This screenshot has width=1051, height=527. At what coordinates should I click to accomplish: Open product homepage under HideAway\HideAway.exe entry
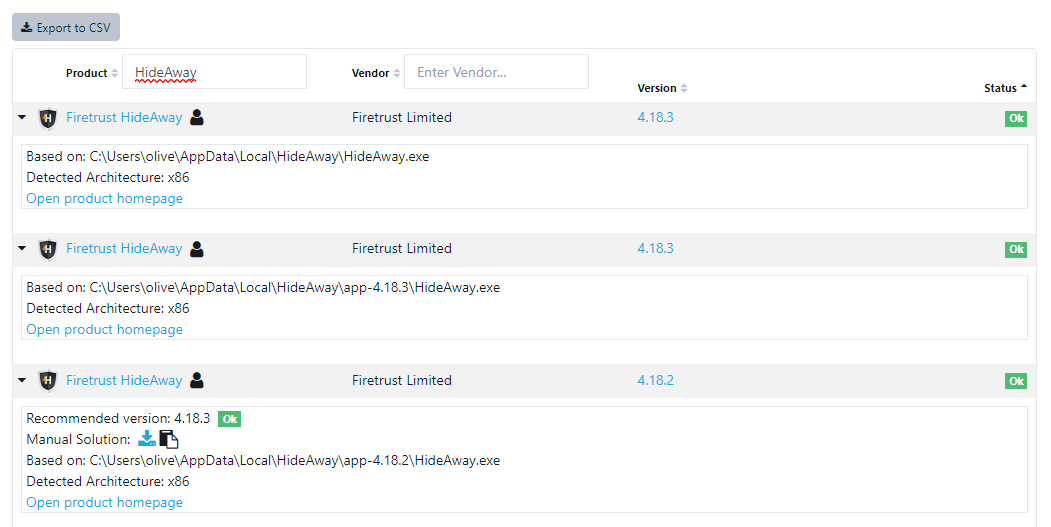tap(105, 198)
